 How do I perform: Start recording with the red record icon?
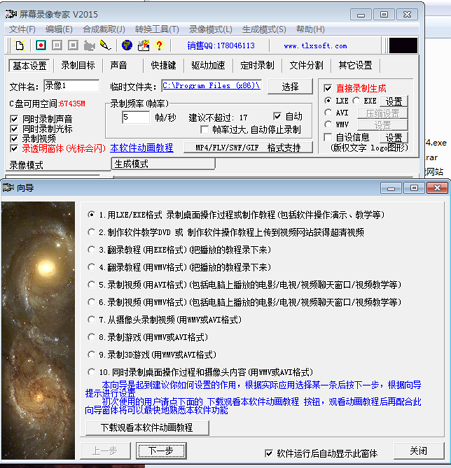(x=41, y=45)
